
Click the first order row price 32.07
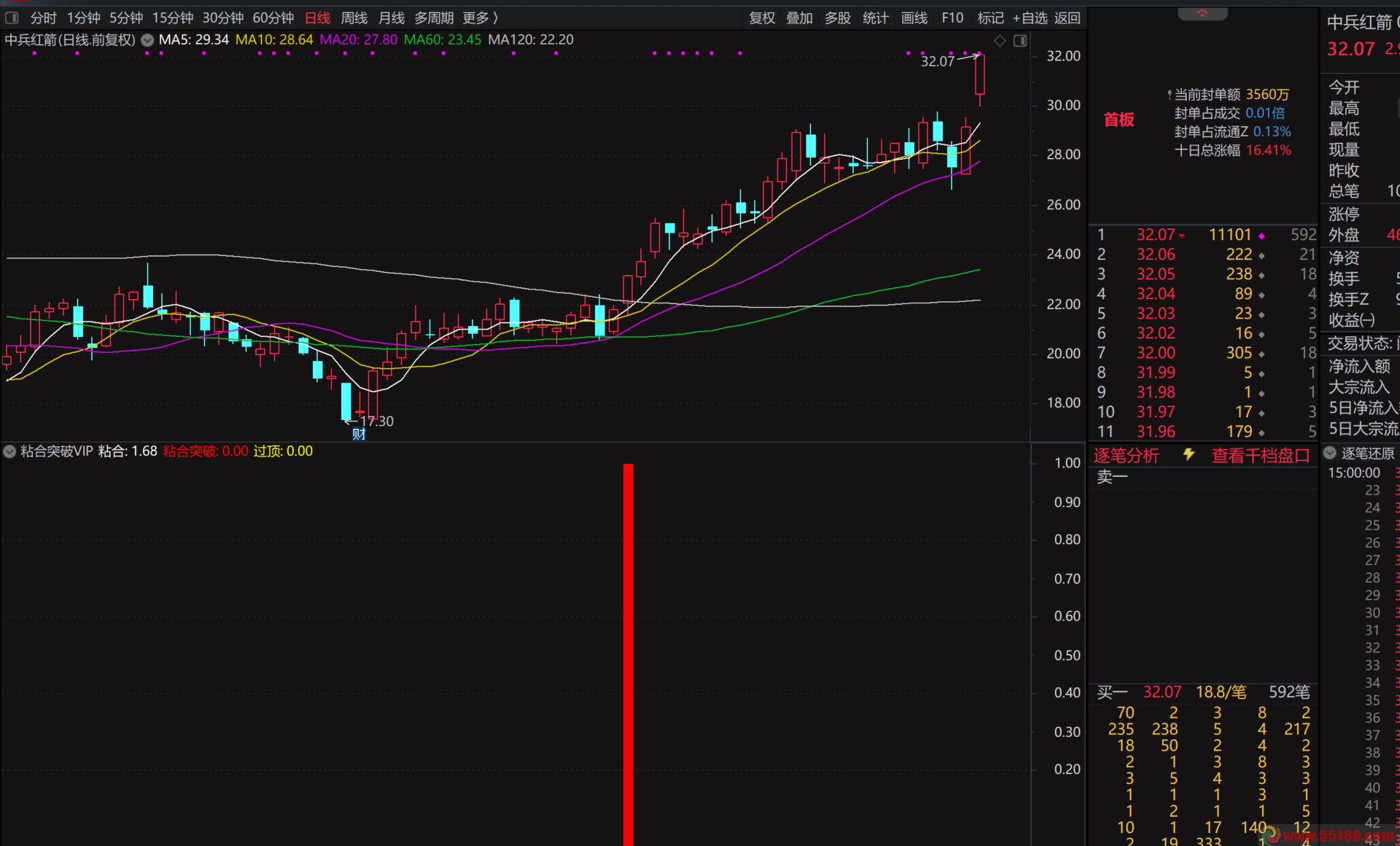click(1156, 235)
